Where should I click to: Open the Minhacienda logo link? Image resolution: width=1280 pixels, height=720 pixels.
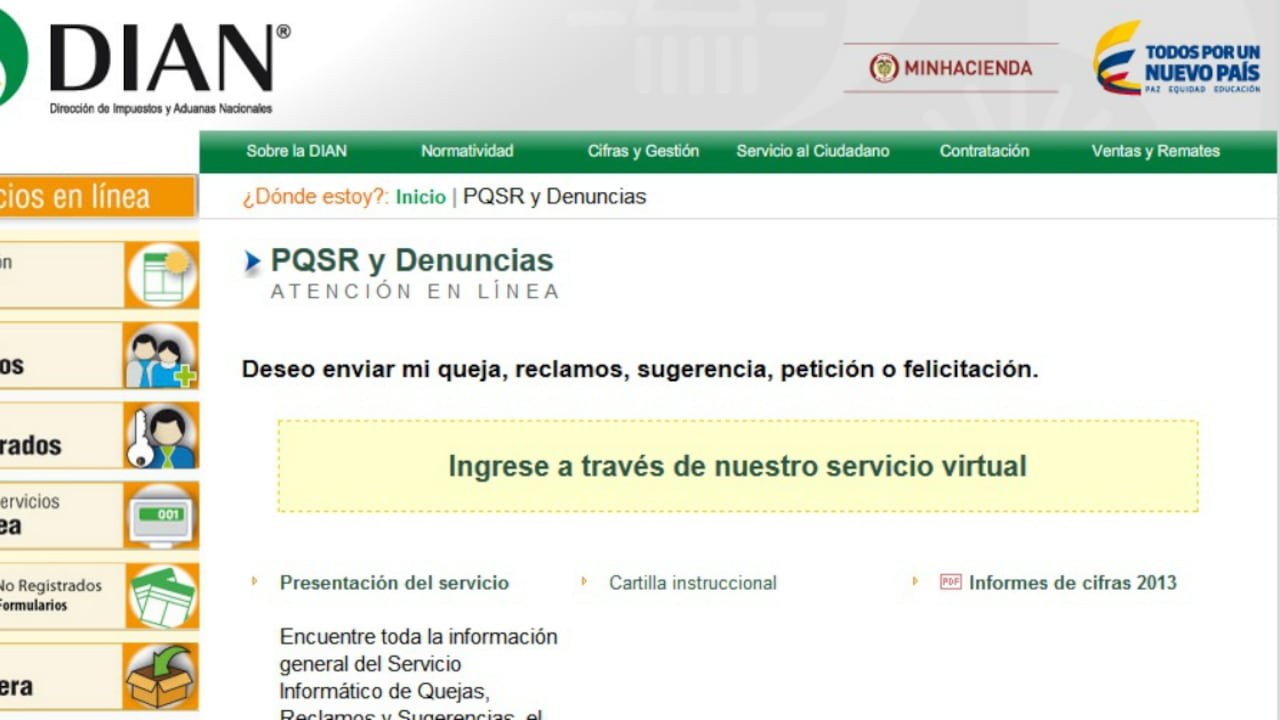coord(948,67)
